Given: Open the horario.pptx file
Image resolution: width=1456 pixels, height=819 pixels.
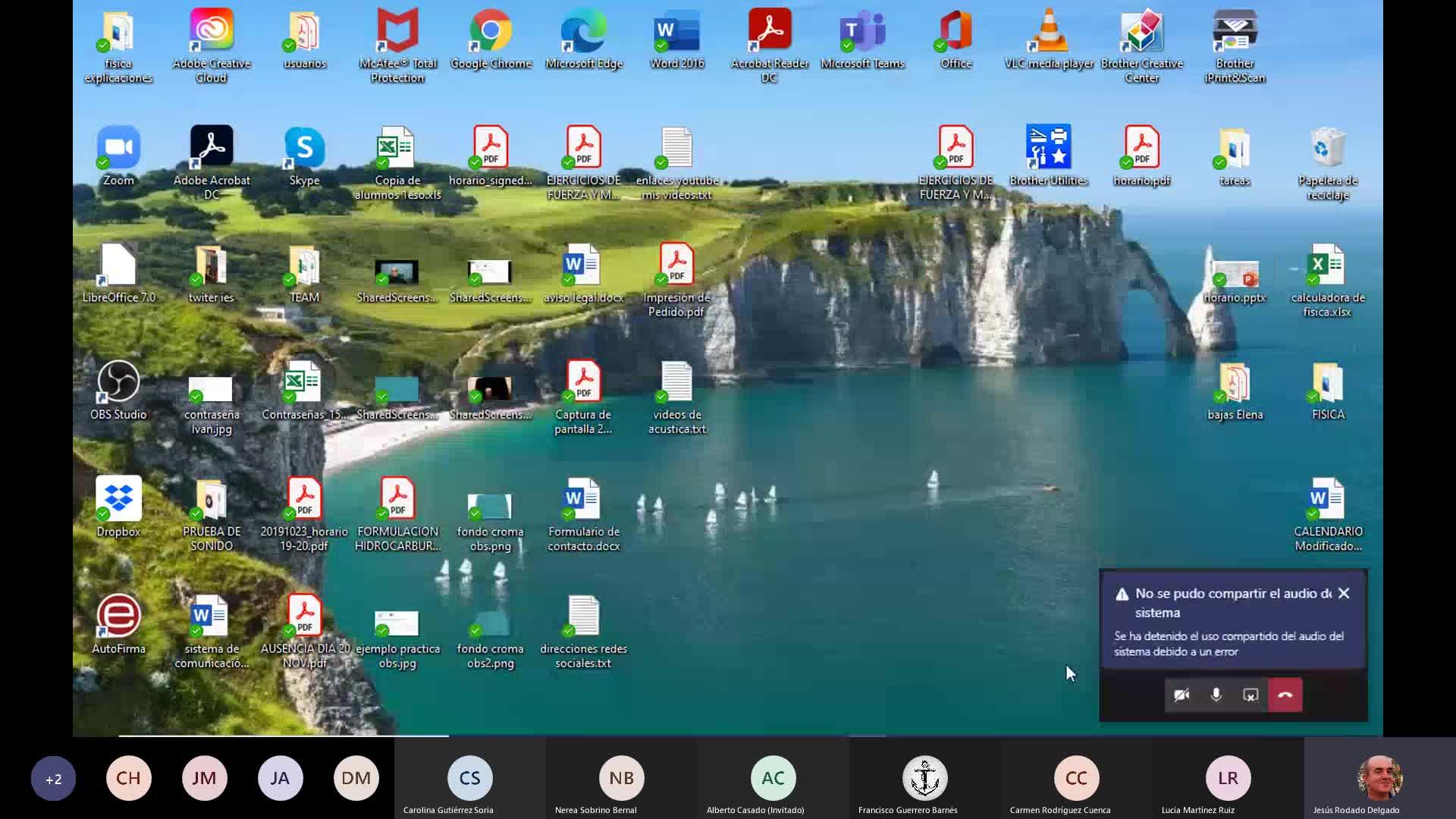Looking at the screenshot, I should click(1235, 272).
